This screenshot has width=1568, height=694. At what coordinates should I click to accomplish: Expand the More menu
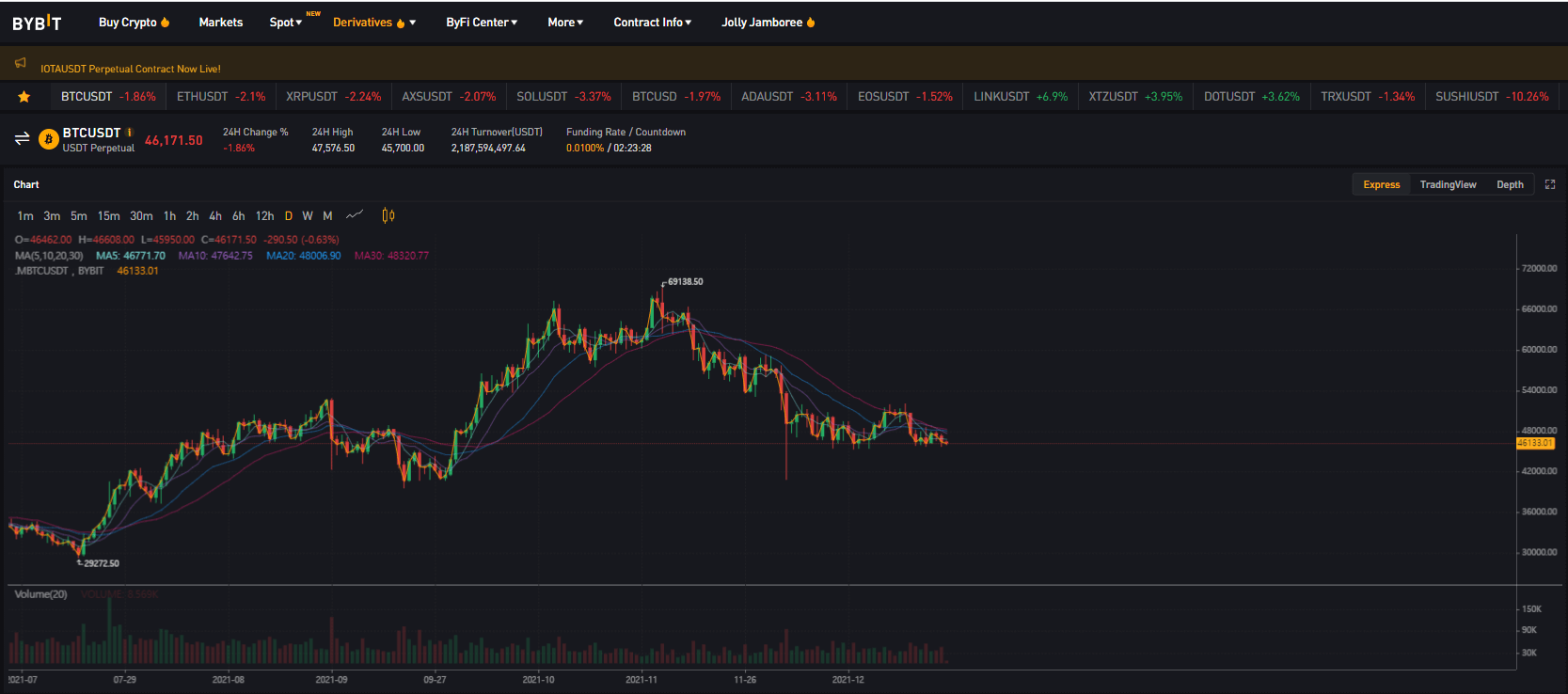(565, 23)
